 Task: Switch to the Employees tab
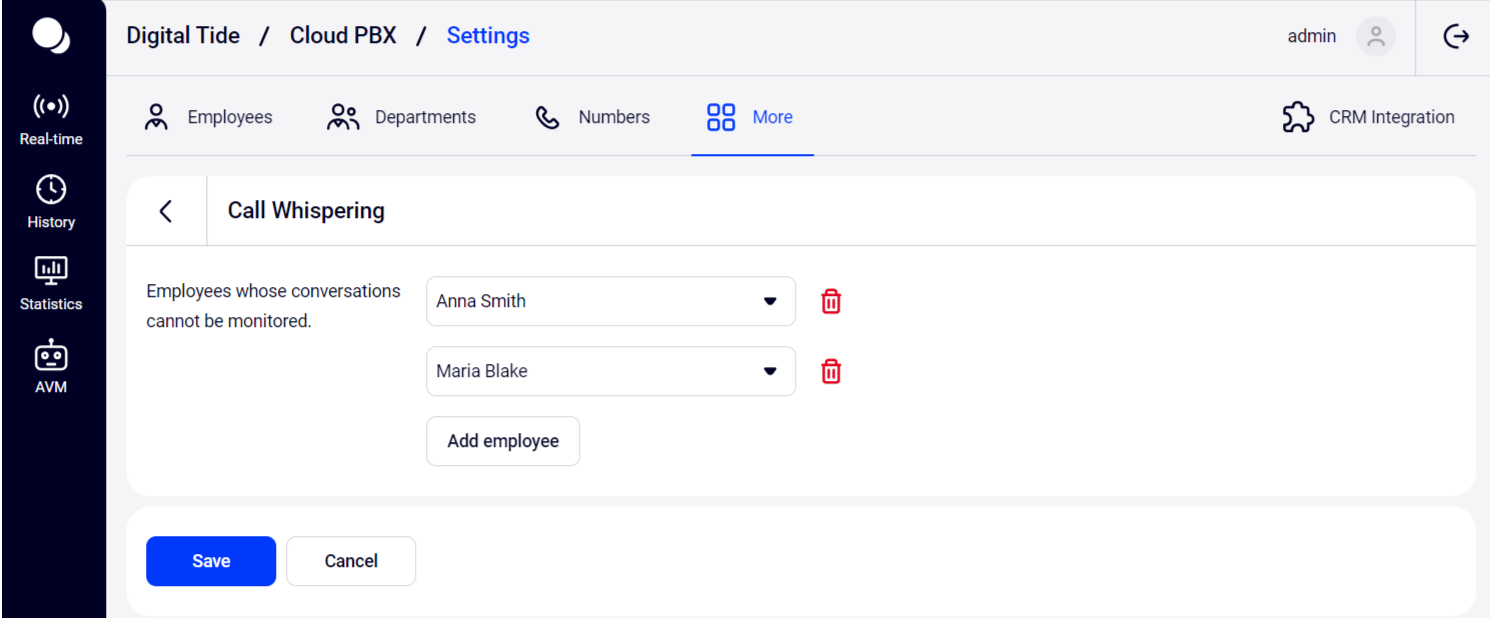[x=208, y=117]
